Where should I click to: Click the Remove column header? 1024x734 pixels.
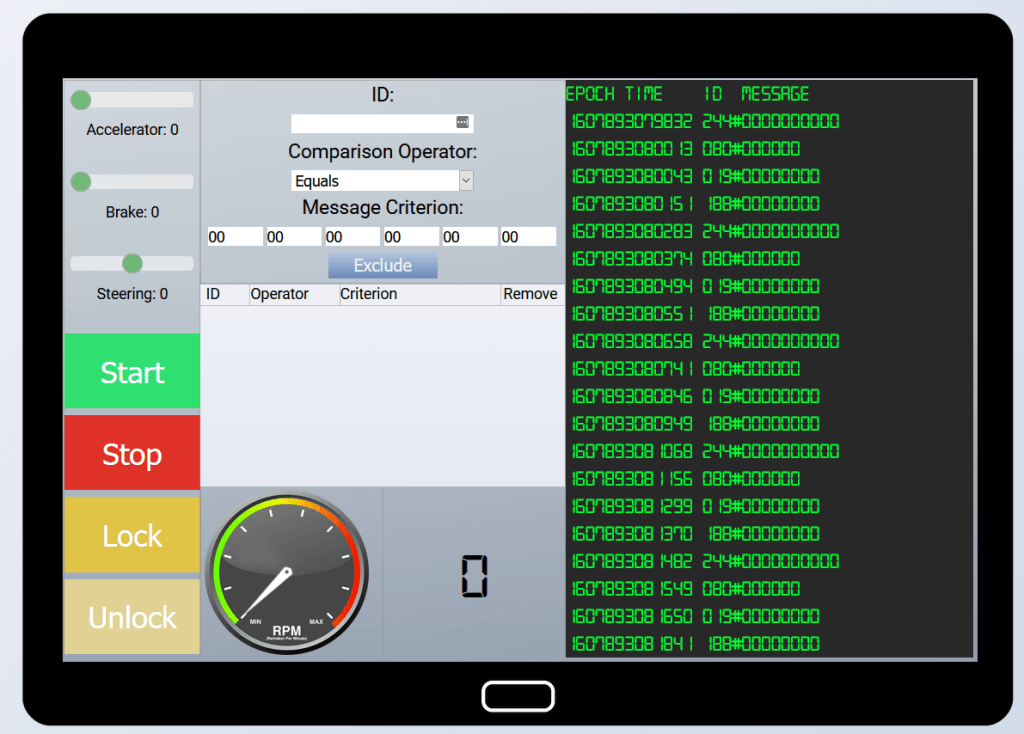tap(530, 294)
